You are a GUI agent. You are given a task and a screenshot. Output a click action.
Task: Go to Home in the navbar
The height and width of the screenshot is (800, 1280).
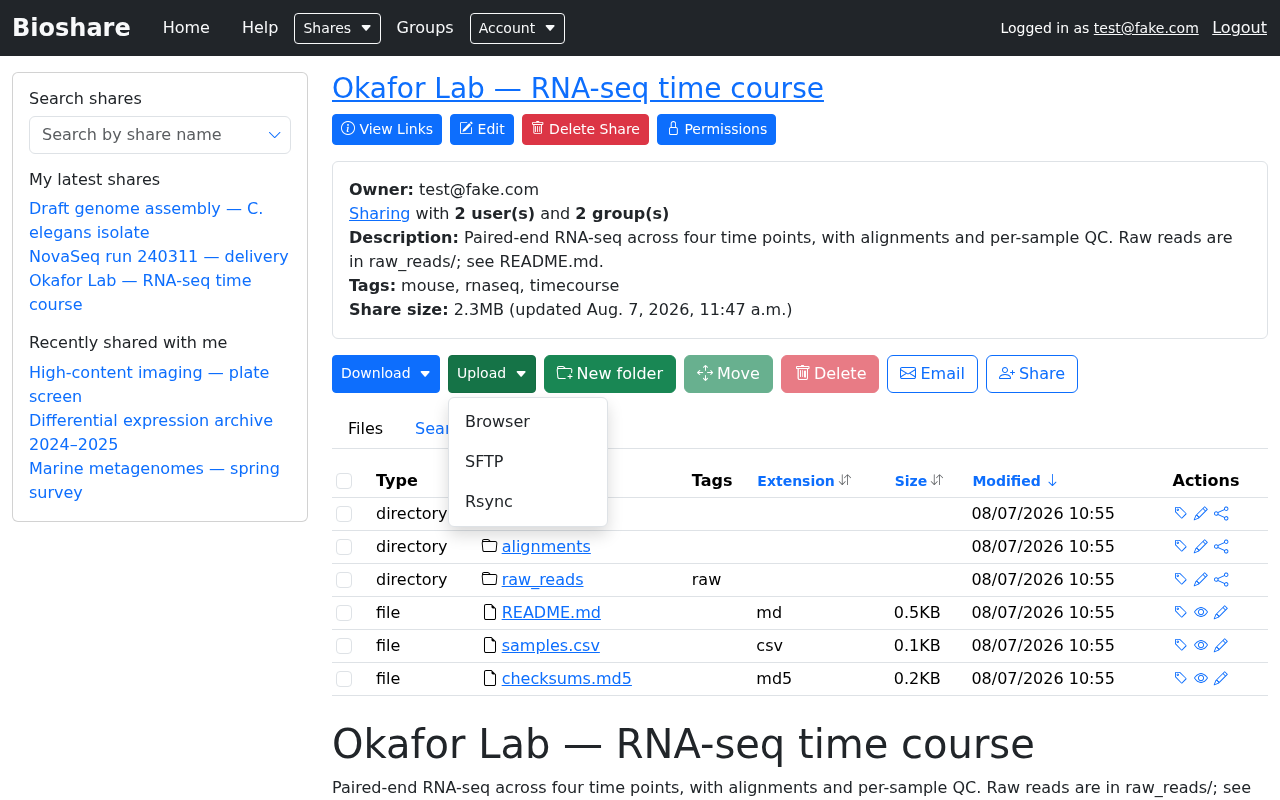186,28
